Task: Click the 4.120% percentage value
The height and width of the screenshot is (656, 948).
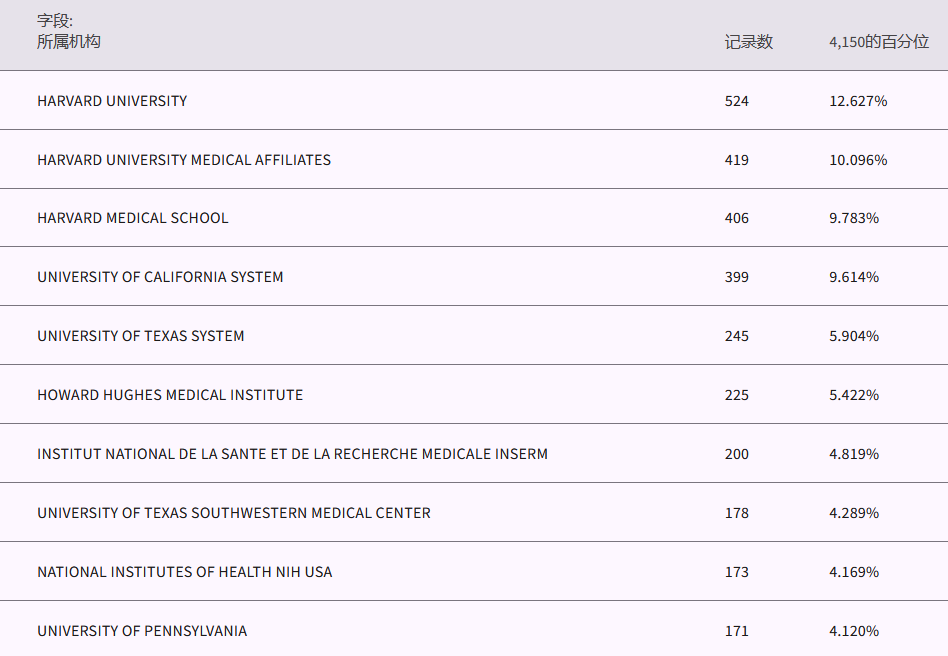Action: pyautogui.click(x=854, y=631)
